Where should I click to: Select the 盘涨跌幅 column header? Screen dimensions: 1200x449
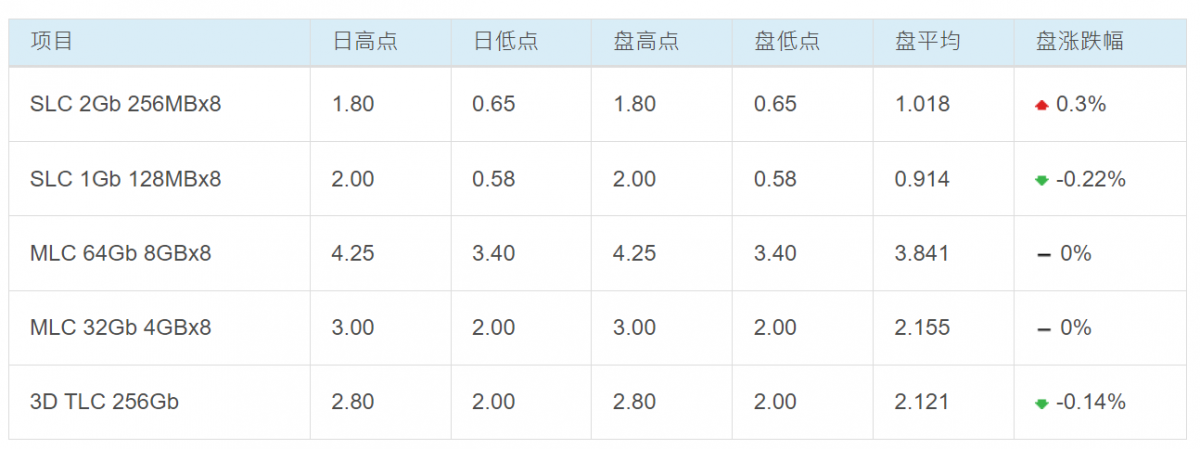tap(1080, 41)
